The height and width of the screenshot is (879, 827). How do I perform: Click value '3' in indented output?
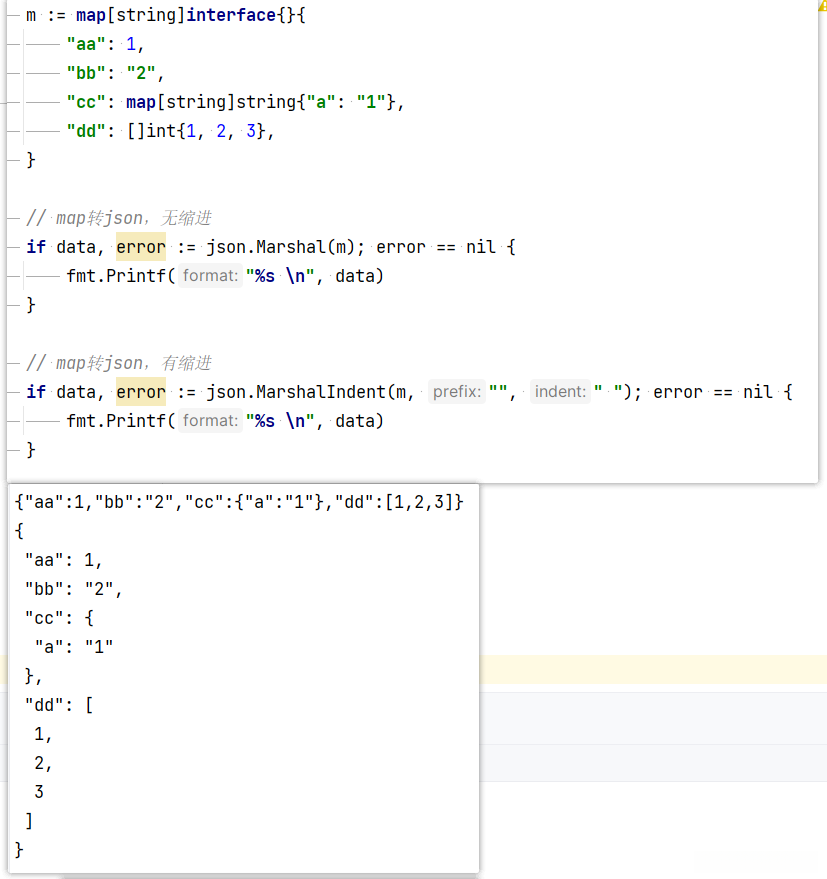point(39,792)
